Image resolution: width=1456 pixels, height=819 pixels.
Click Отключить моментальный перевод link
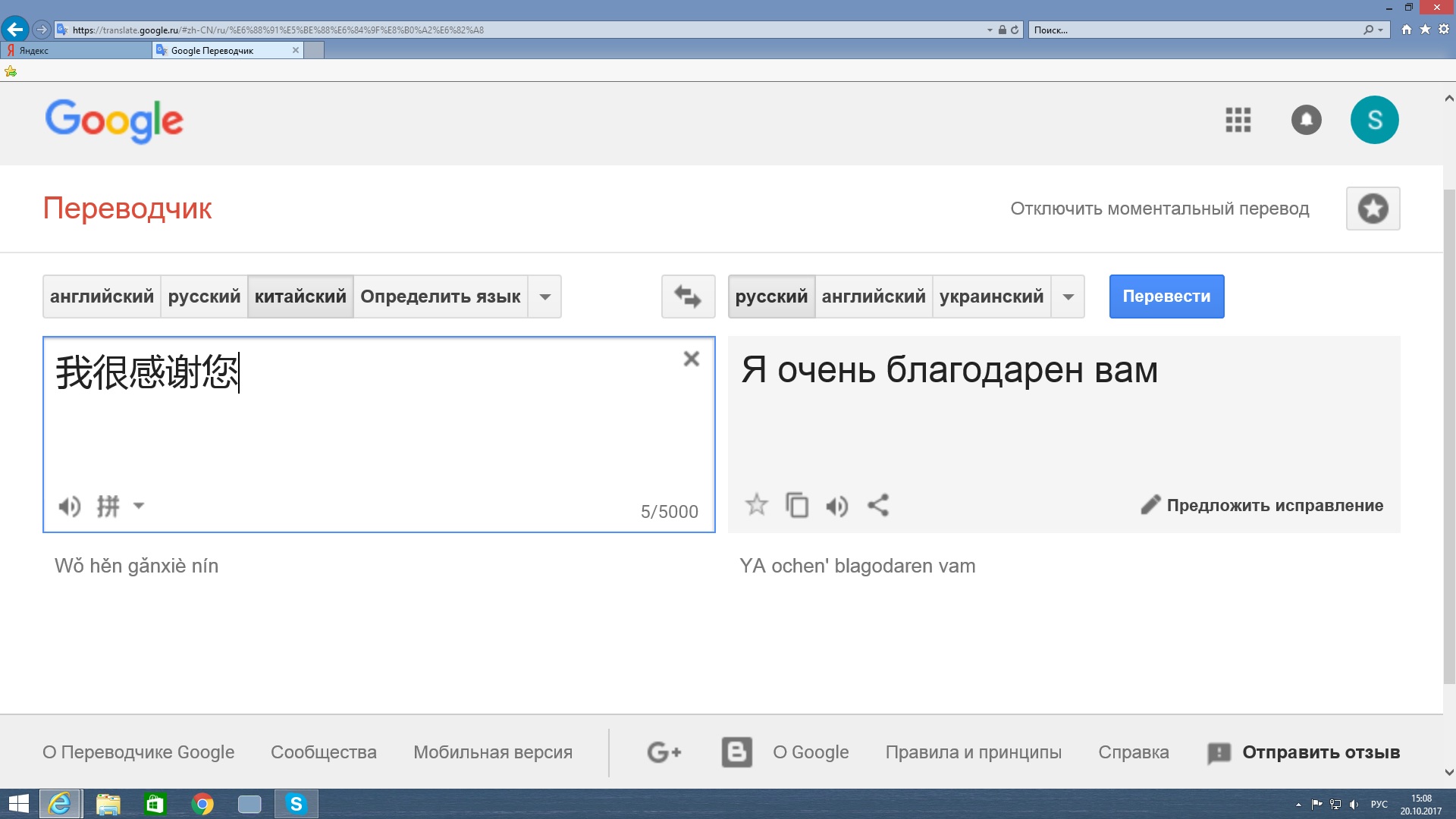[x=1159, y=209]
